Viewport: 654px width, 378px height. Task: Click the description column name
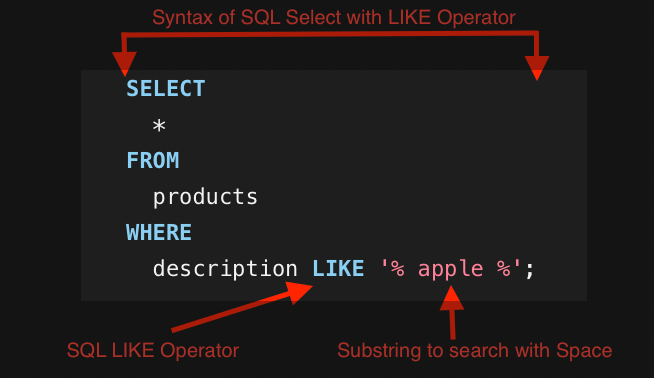[225, 268]
